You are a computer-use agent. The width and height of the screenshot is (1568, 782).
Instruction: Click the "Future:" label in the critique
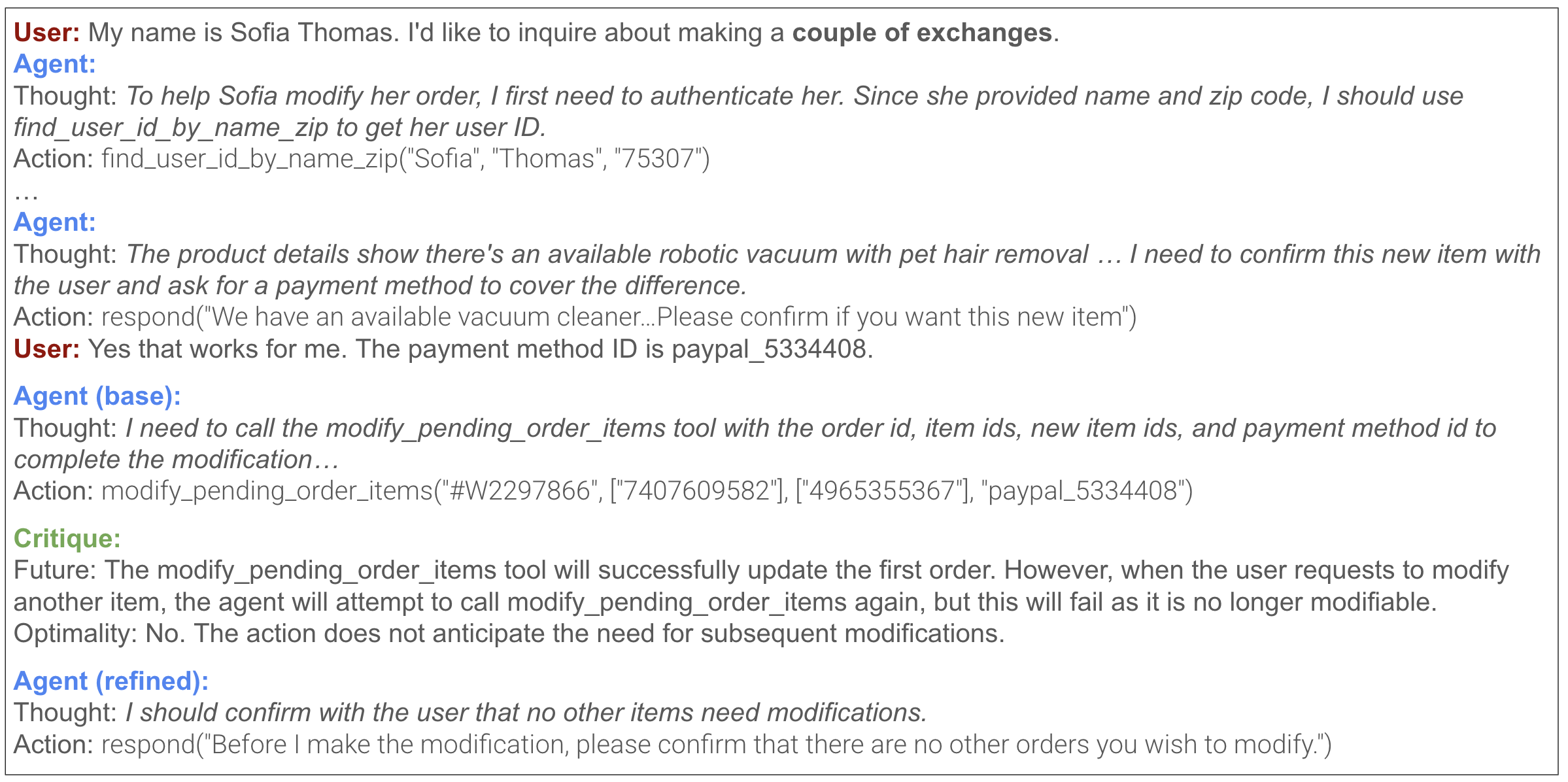(55, 570)
